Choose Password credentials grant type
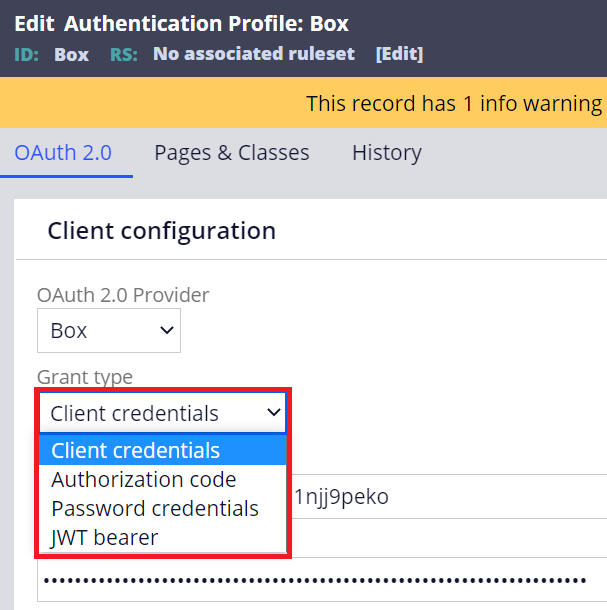The image size is (607, 610). (x=163, y=508)
